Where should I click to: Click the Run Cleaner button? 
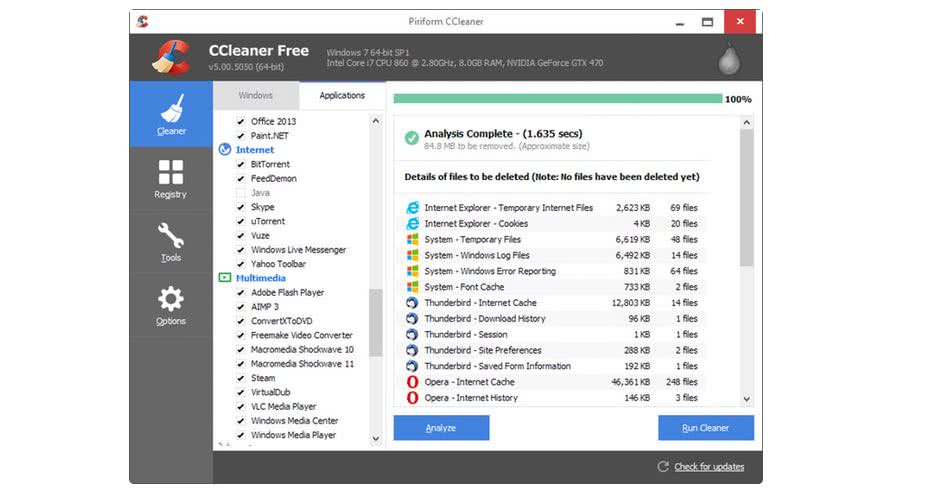point(706,428)
